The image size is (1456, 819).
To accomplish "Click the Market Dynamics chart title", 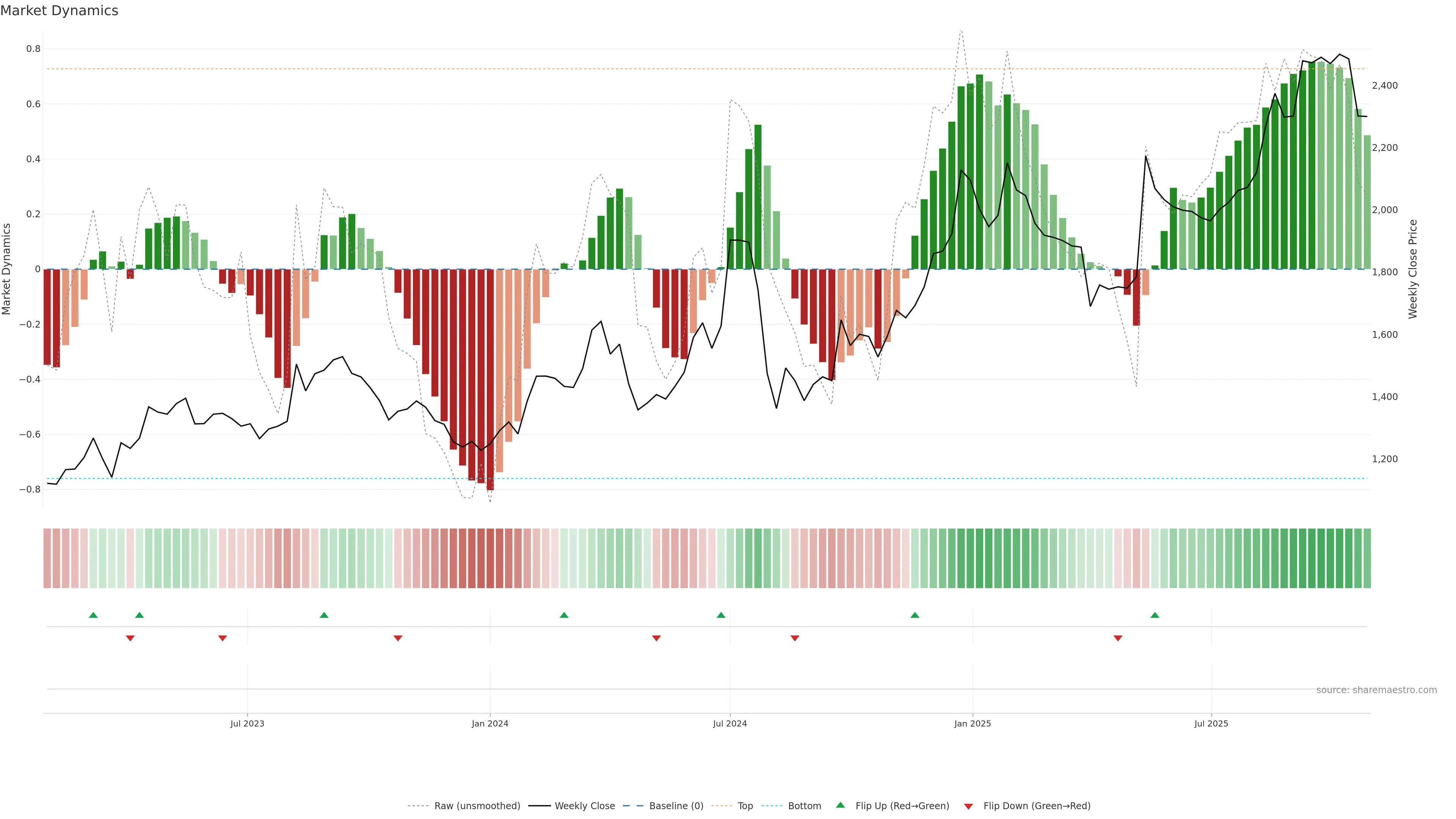I will tap(60, 11).
